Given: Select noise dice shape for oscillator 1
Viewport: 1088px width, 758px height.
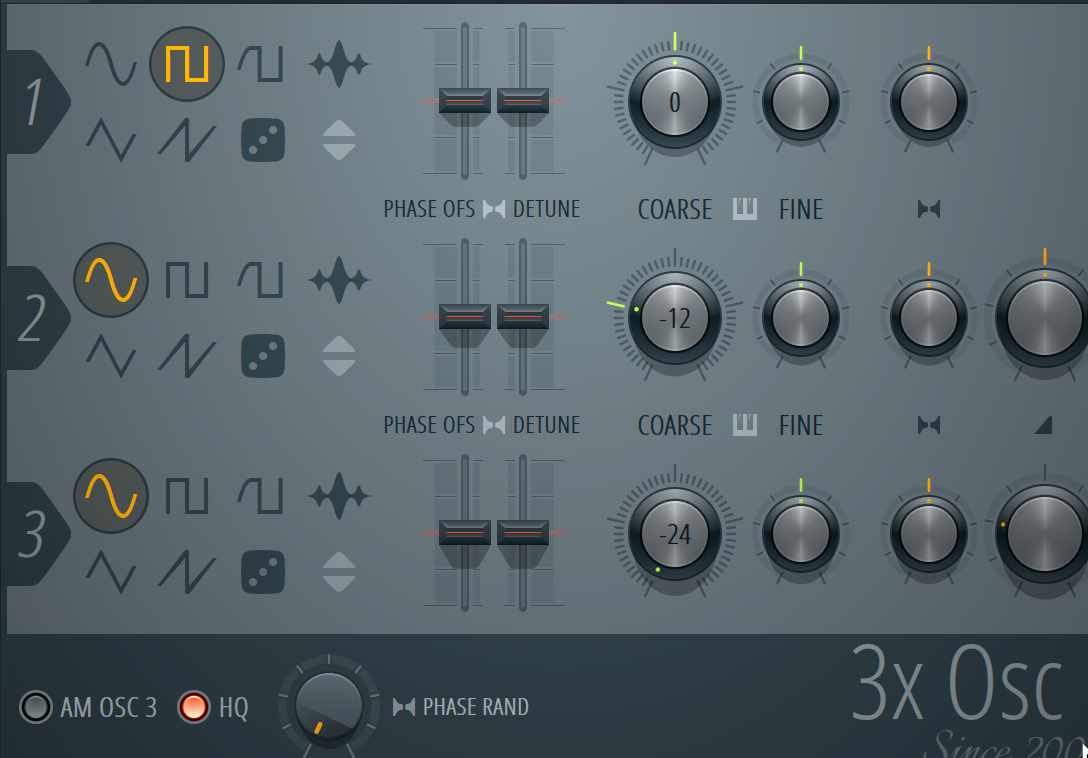Looking at the screenshot, I should 263,140.
